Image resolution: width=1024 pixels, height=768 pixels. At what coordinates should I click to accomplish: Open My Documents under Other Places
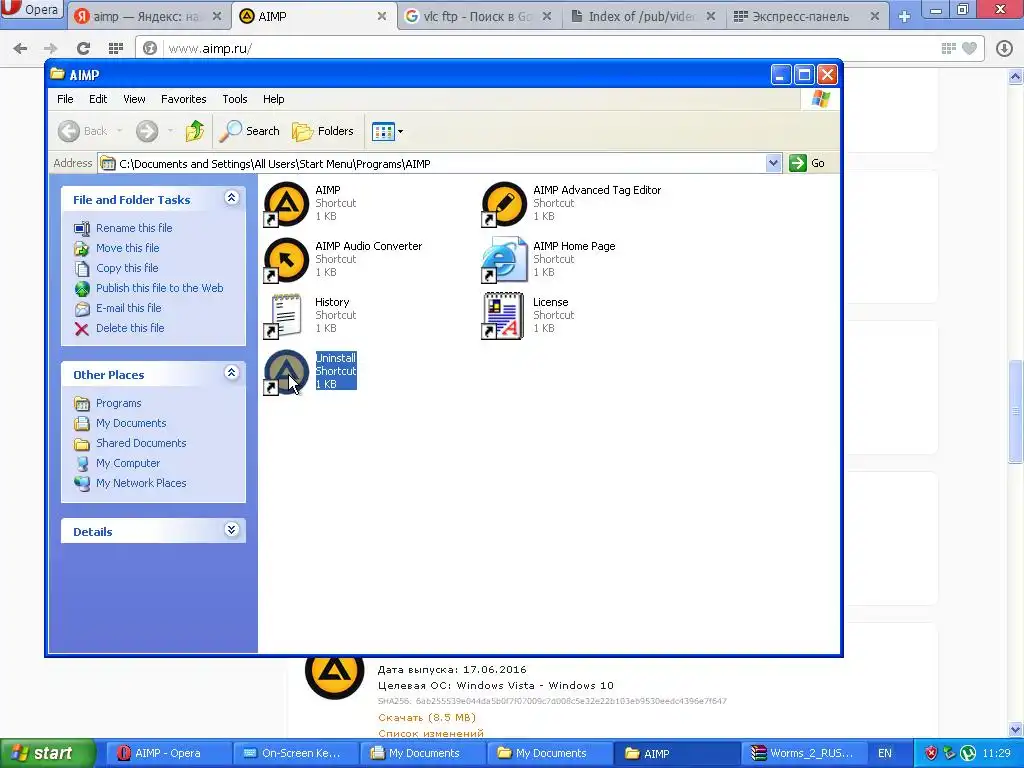(131, 423)
